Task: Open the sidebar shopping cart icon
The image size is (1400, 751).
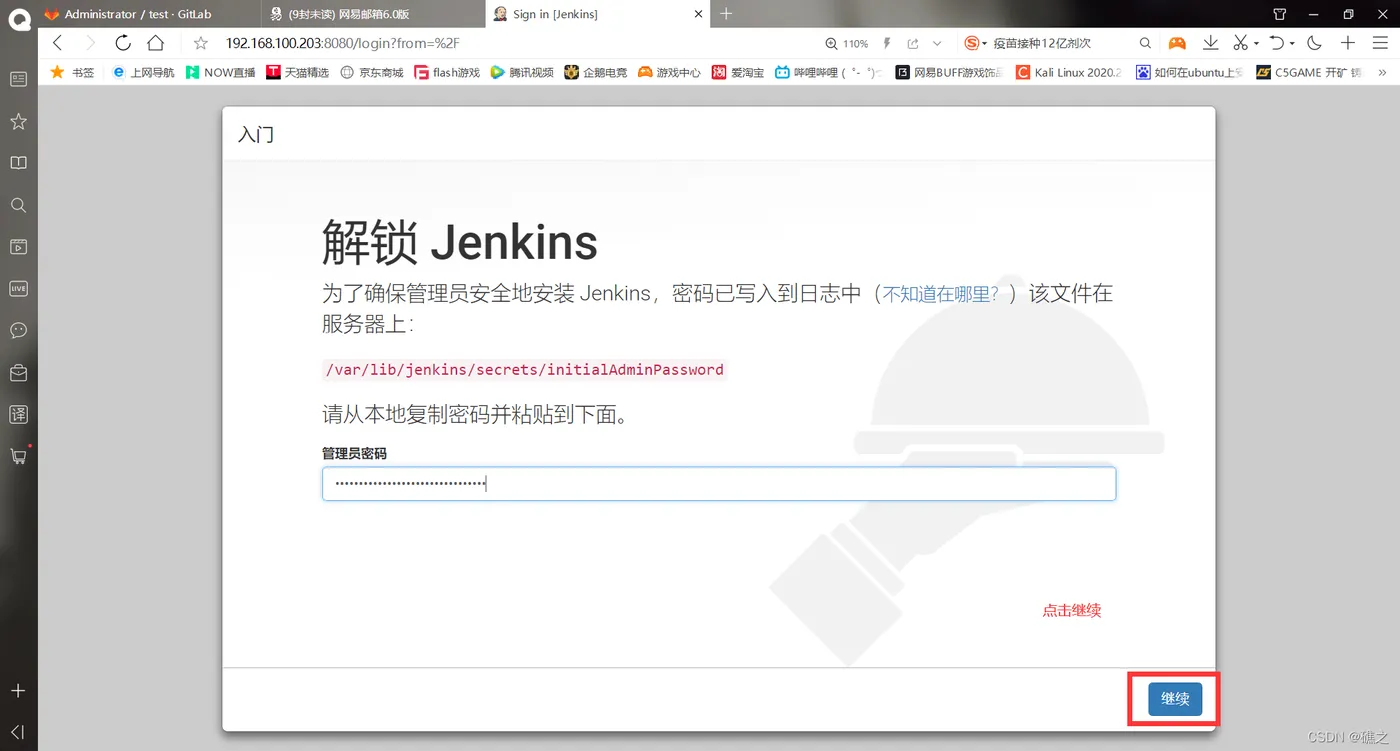Action: (x=18, y=456)
